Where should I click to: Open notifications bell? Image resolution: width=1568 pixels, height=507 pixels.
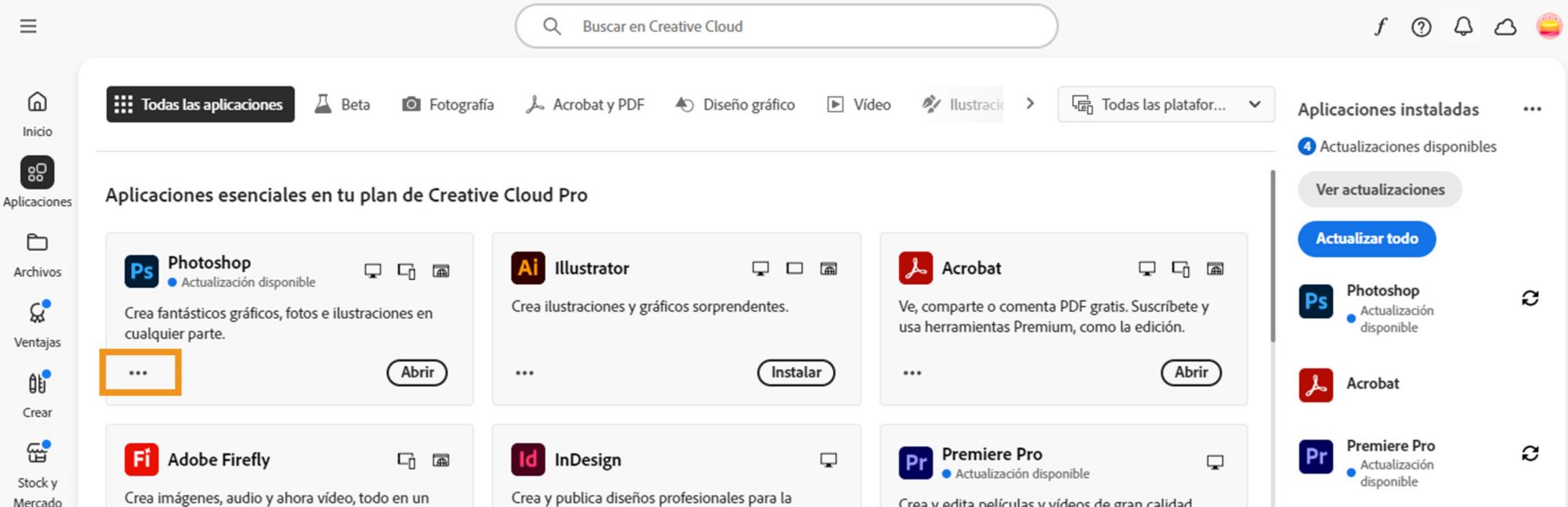point(1463,27)
